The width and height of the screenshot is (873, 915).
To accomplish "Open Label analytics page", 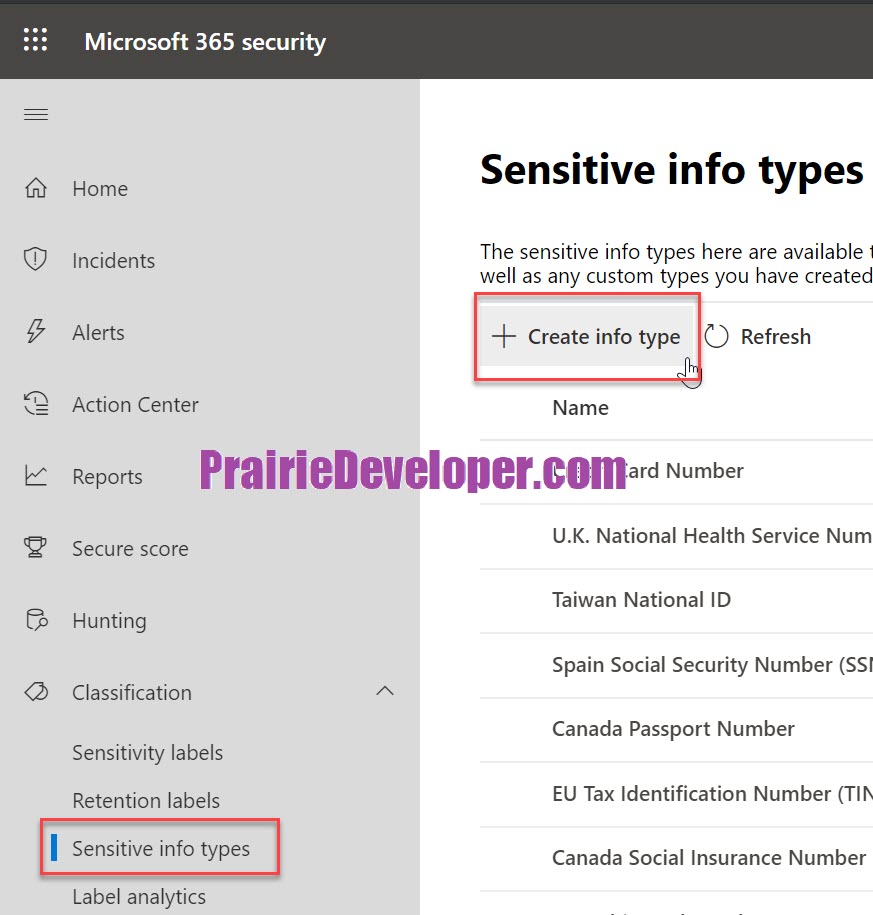I will tap(139, 896).
